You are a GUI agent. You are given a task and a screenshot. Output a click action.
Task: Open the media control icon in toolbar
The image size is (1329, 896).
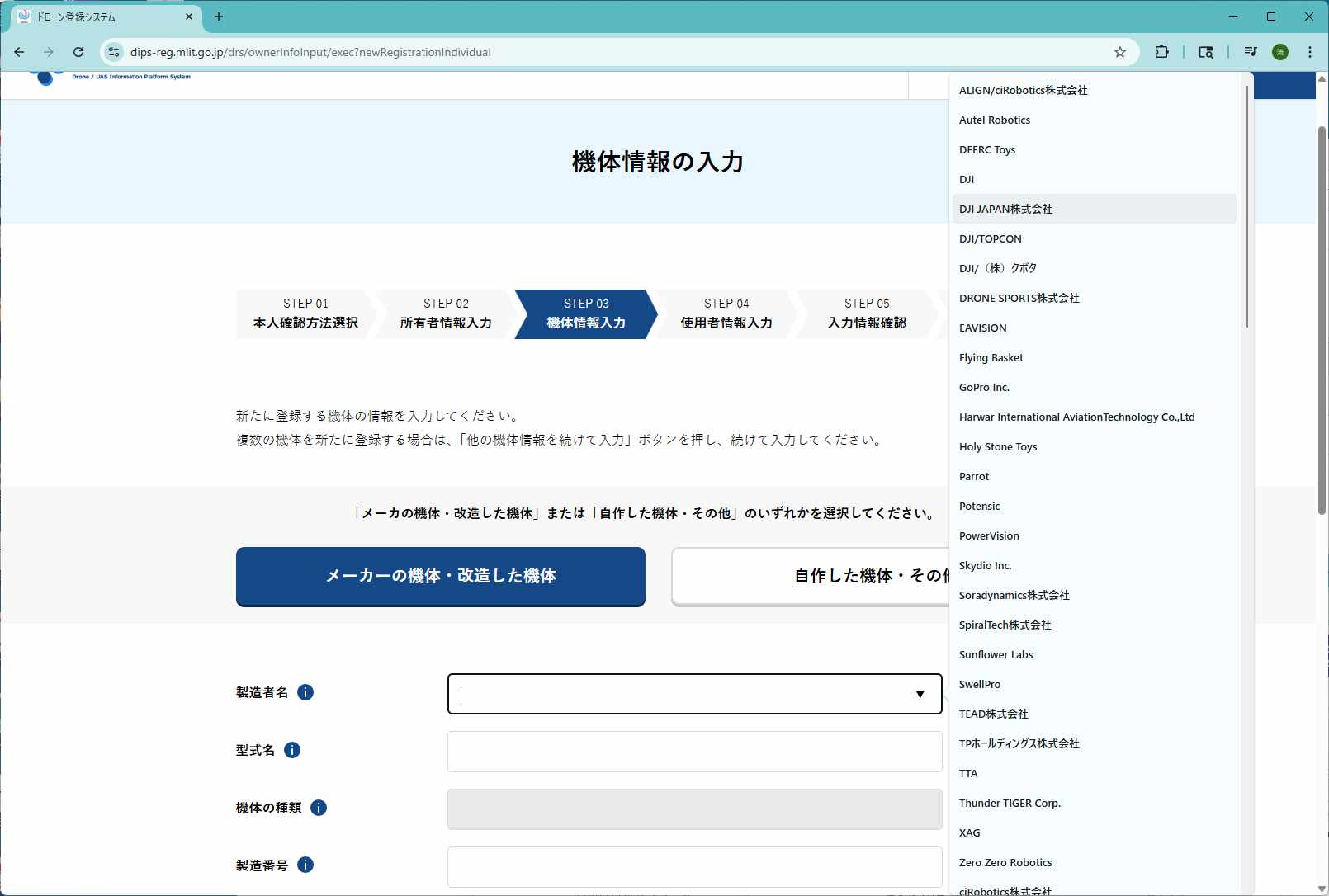(1251, 52)
